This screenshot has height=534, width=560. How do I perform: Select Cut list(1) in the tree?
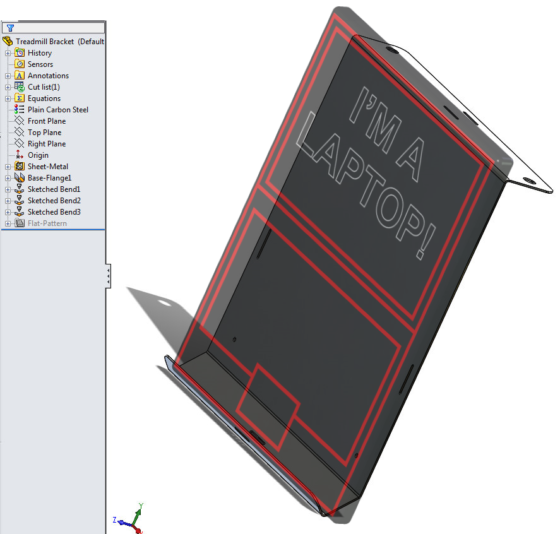(44, 87)
